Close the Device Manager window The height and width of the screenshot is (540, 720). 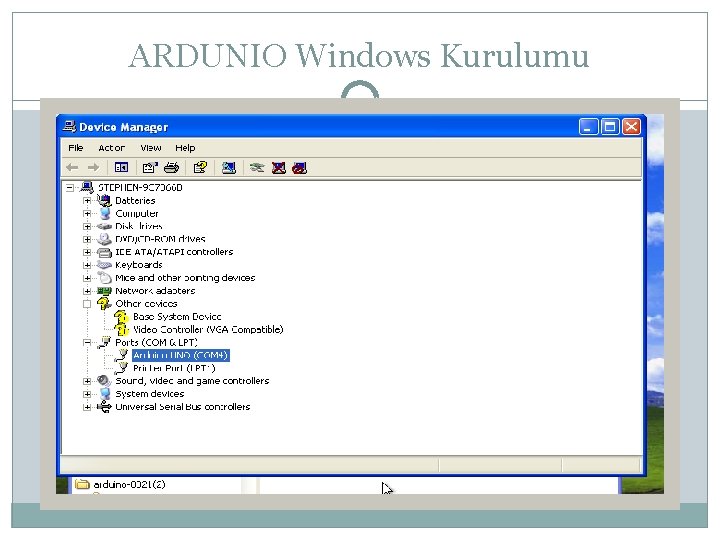click(x=631, y=126)
